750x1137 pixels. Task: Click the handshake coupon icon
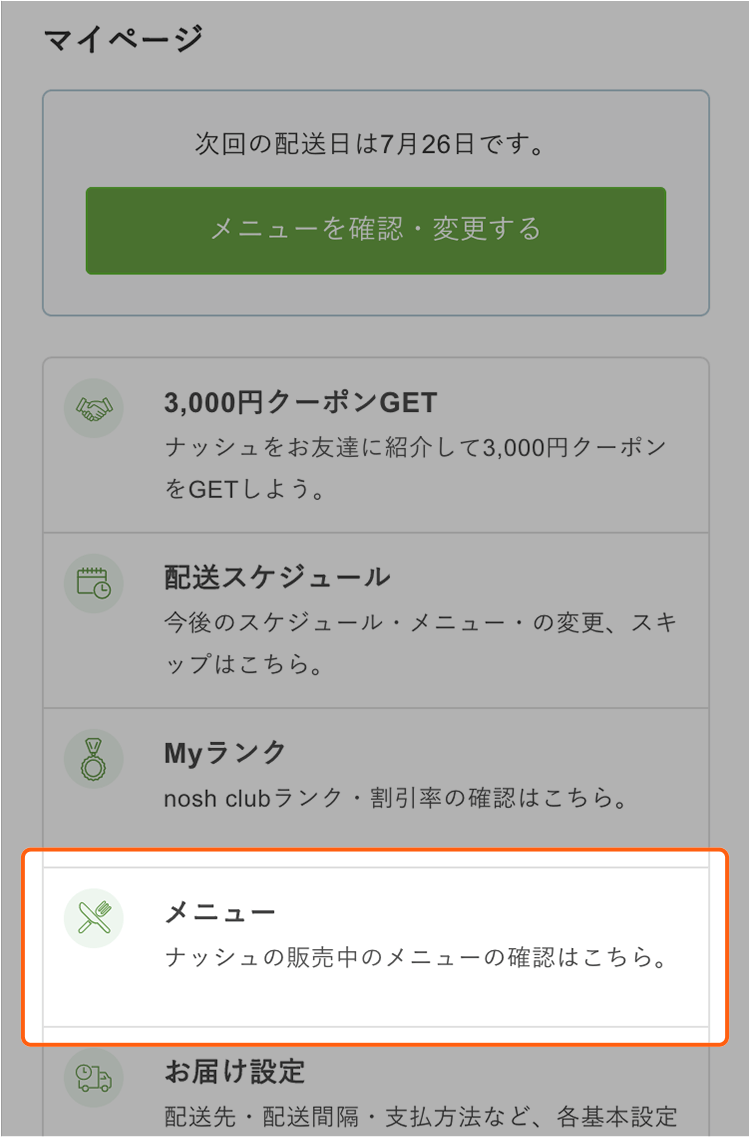(94, 408)
